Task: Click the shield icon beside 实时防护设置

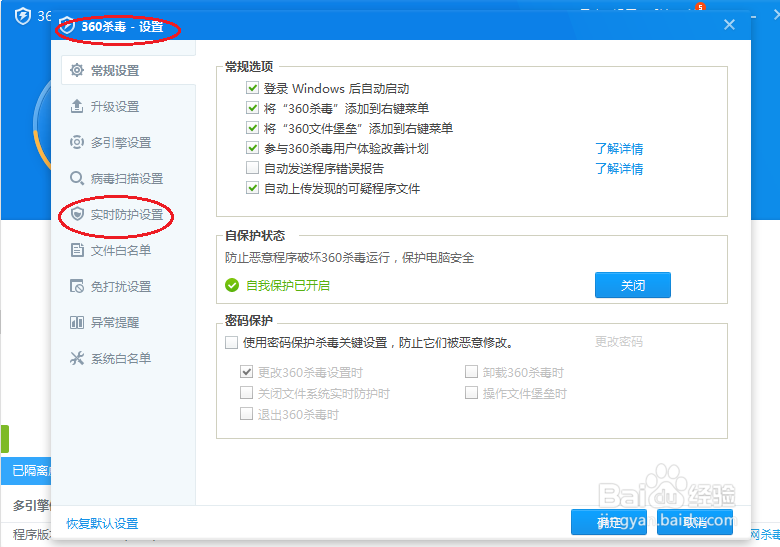Action: point(77,214)
